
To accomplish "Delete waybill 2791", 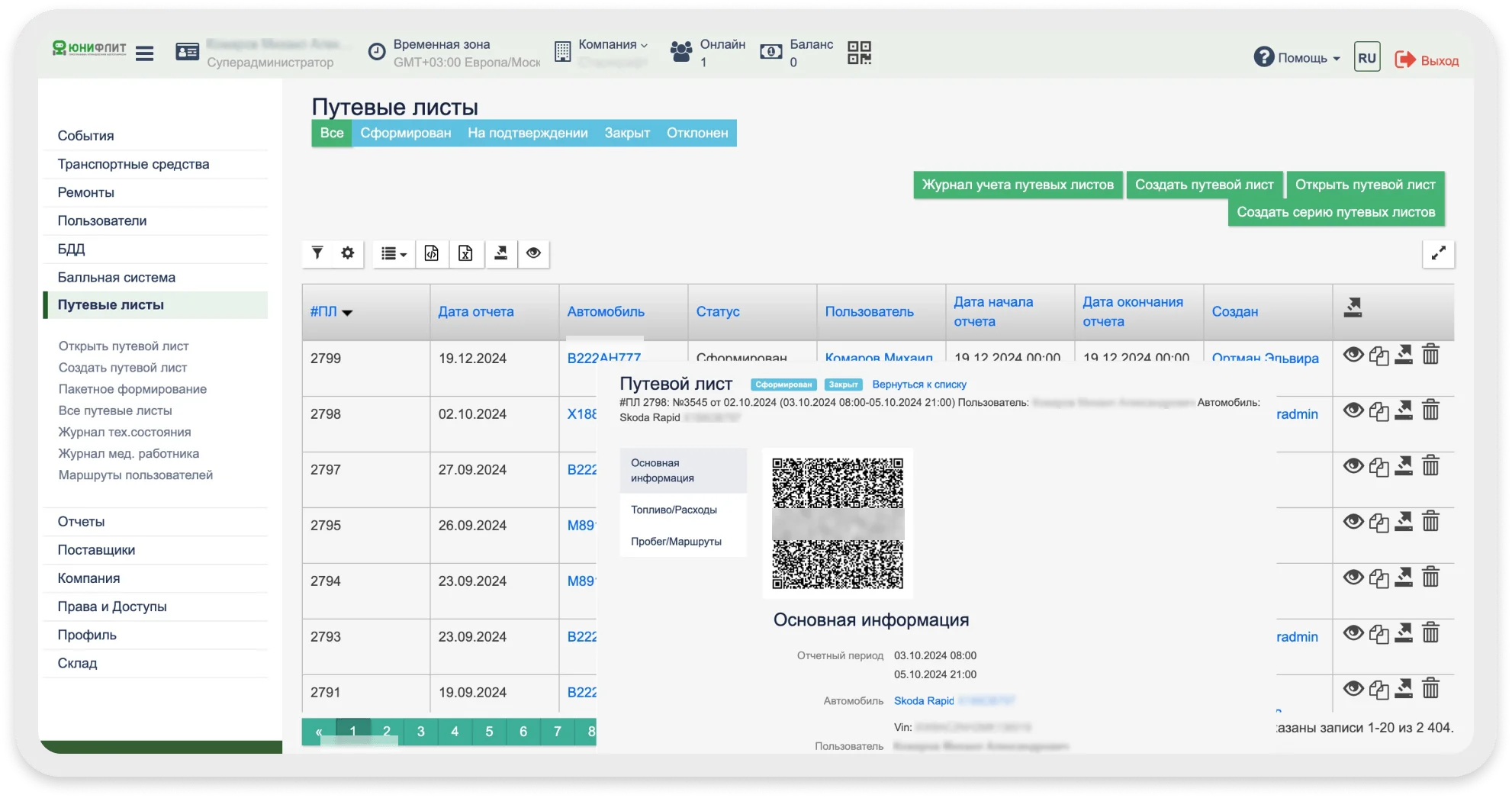I will [1430, 689].
